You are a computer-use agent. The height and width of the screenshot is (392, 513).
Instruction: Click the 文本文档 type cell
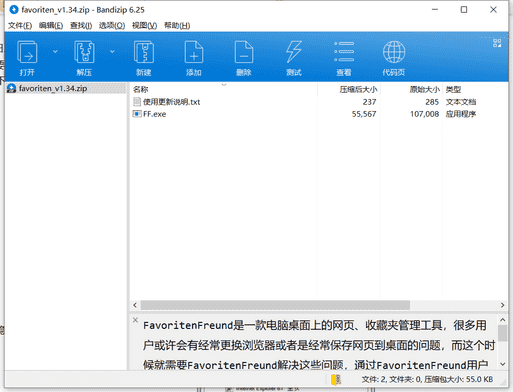(461, 102)
